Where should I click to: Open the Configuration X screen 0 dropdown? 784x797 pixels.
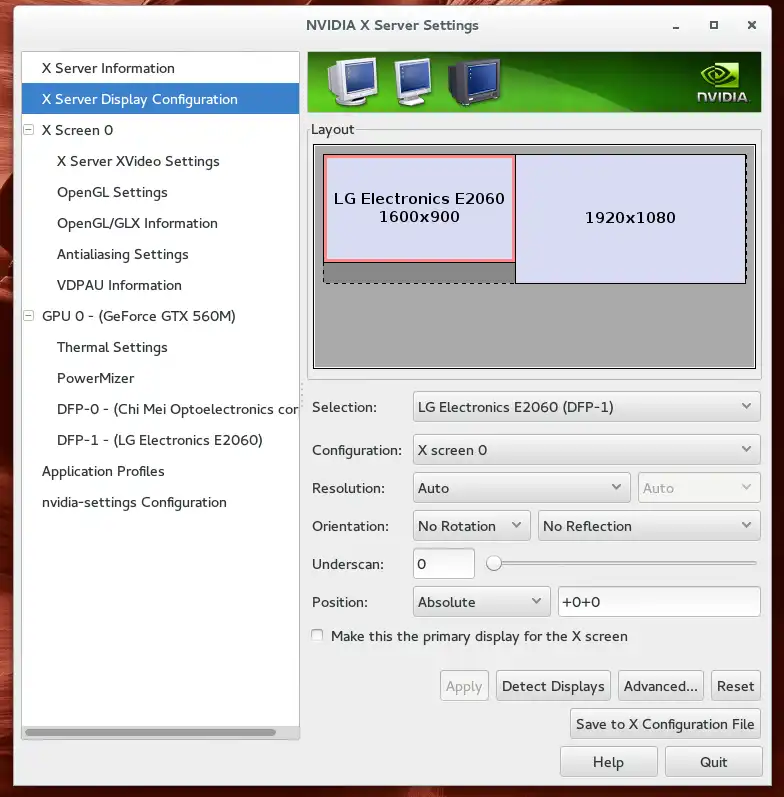click(586, 450)
